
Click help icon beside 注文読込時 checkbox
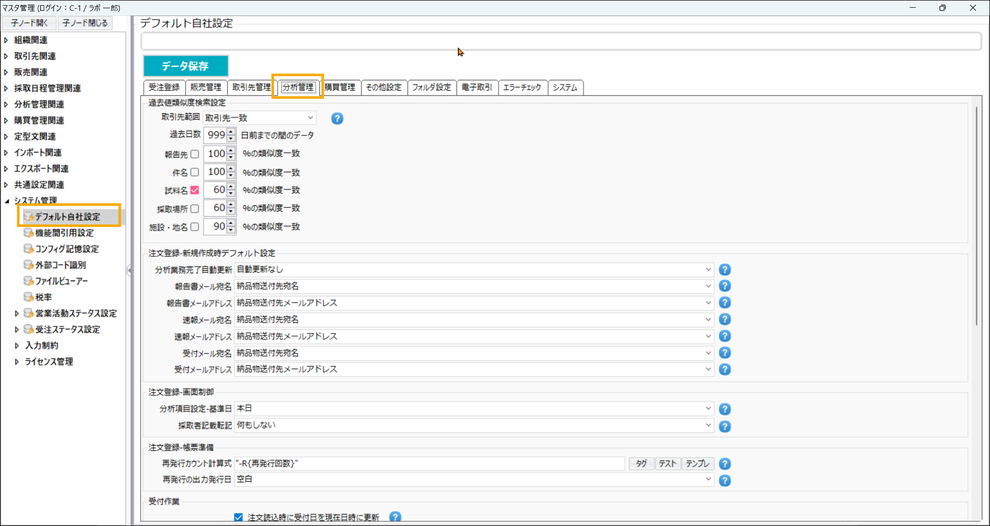395,517
